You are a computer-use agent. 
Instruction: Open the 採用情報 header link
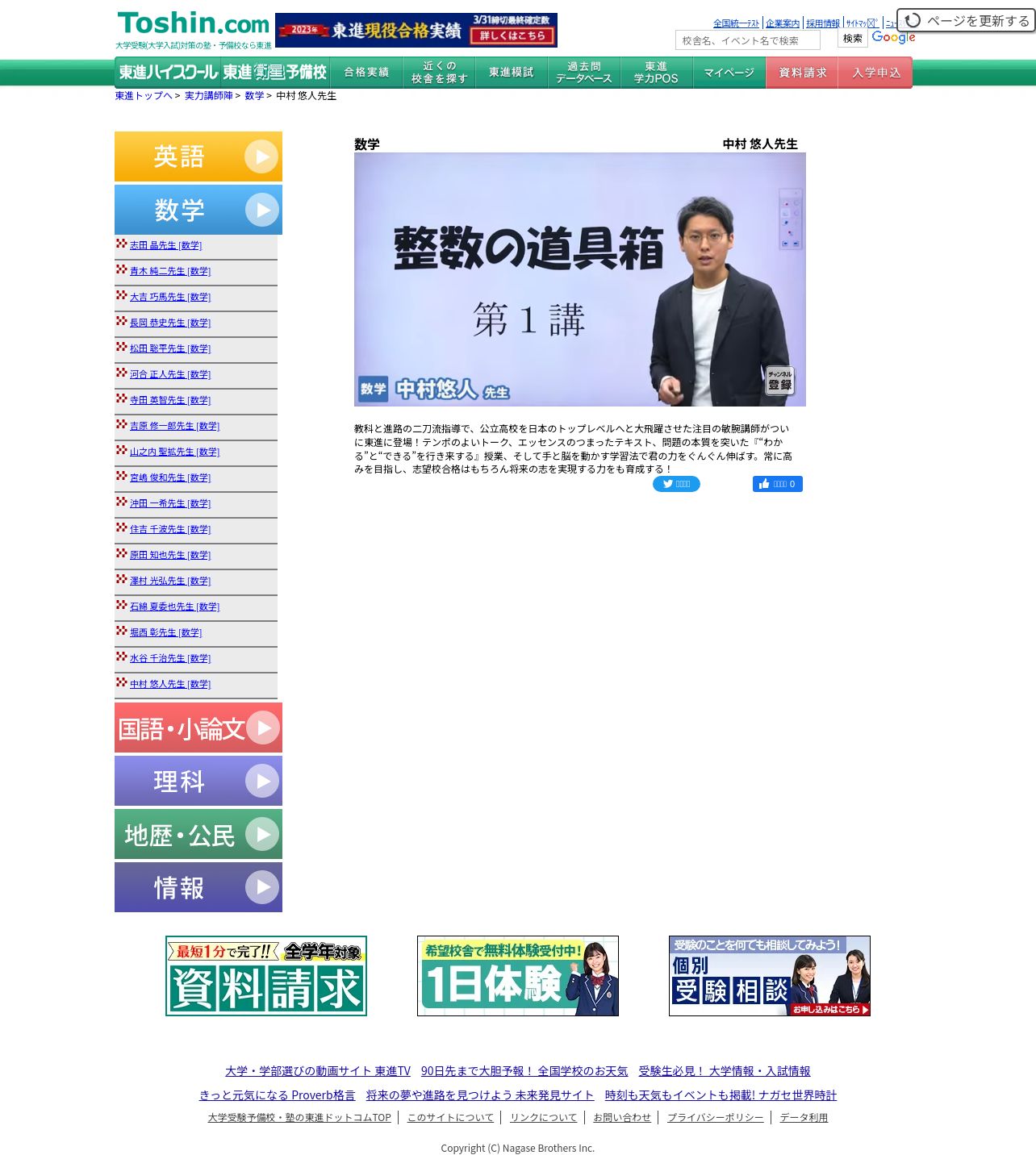(x=823, y=23)
